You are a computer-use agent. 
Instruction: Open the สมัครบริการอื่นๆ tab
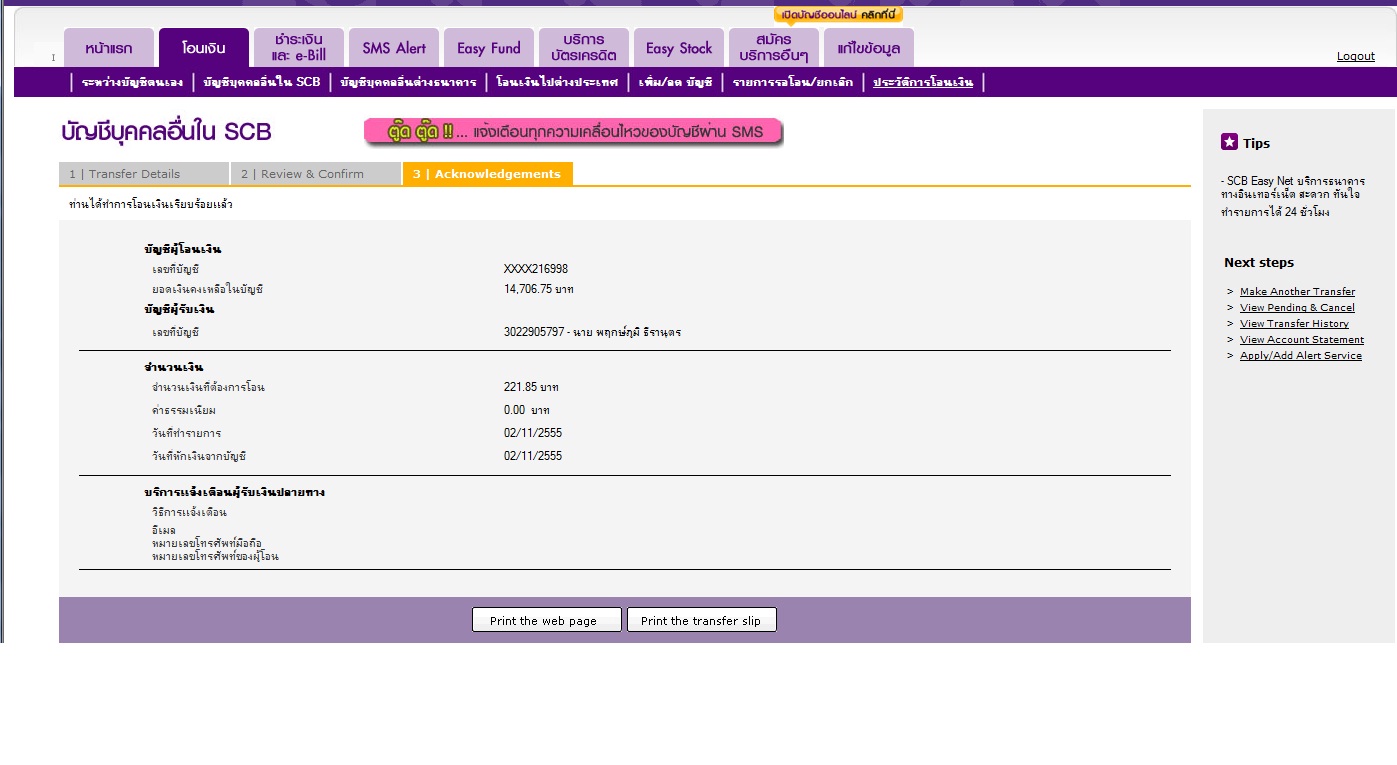tap(774, 48)
